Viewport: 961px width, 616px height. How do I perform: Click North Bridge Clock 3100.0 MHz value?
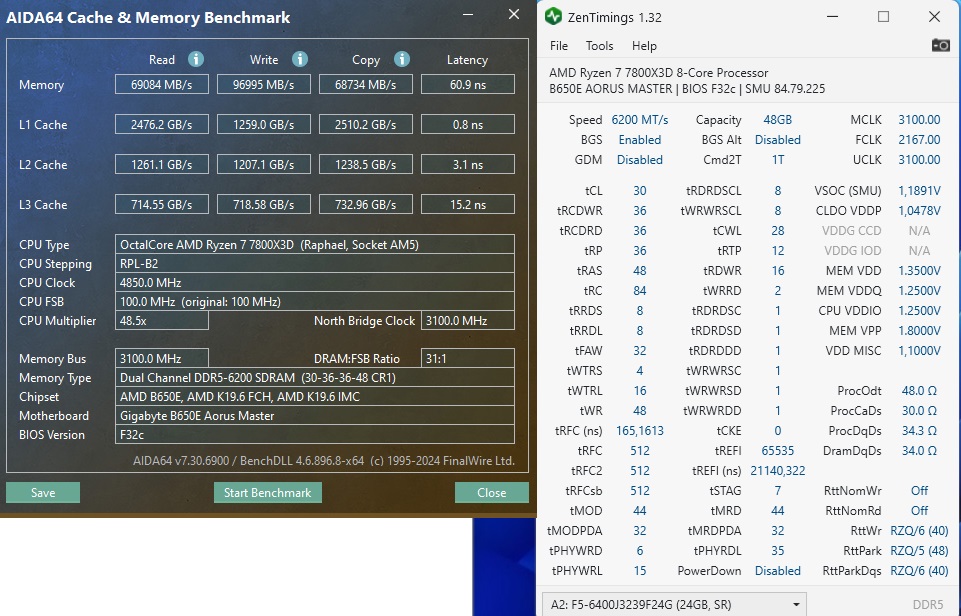click(468, 321)
